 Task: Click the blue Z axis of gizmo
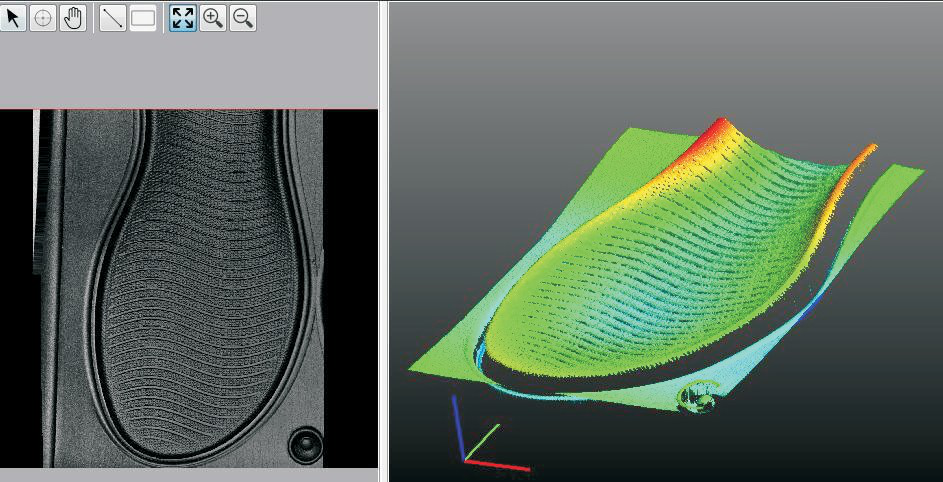(458, 425)
